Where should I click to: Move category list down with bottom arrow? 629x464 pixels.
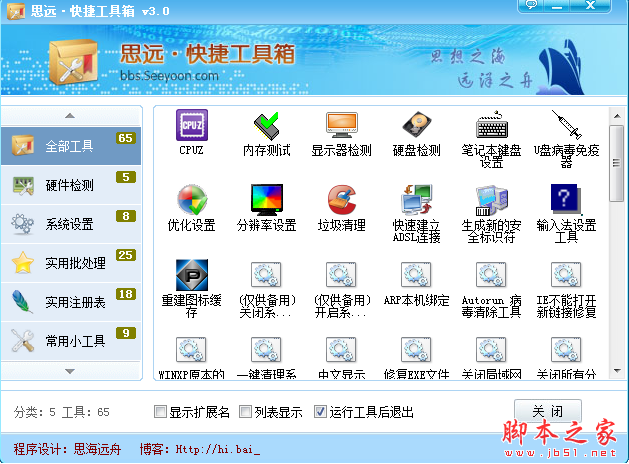71,371
